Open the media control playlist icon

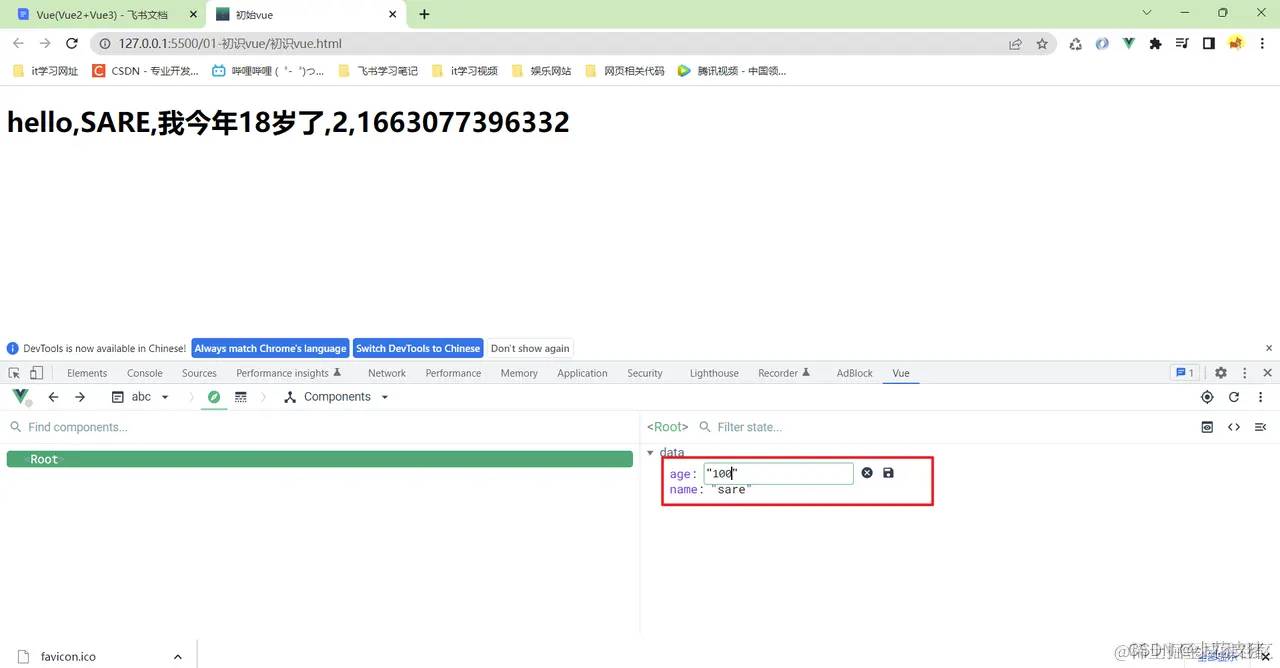point(1182,44)
